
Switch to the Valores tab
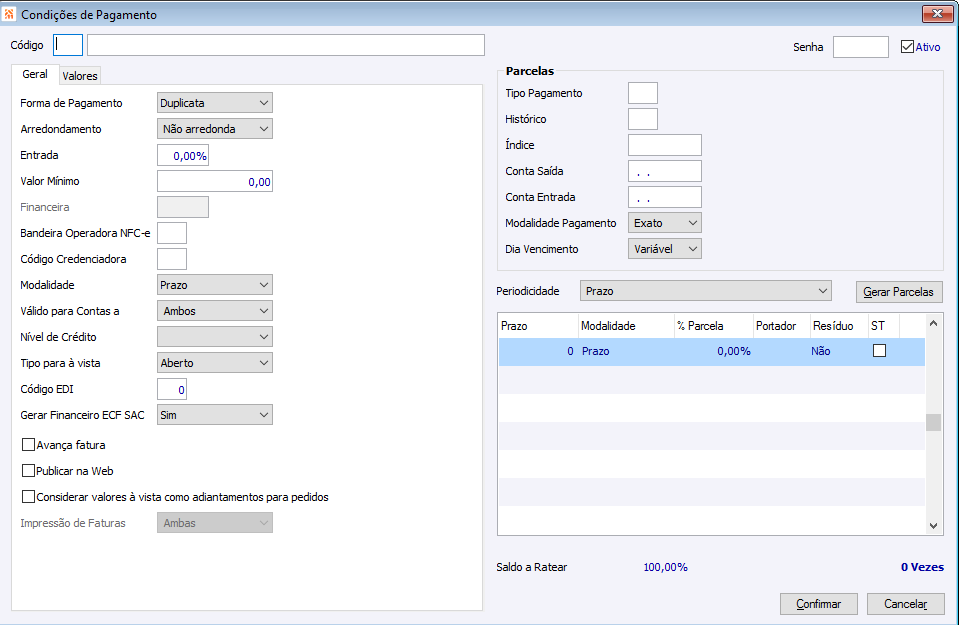(x=80, y=75)
